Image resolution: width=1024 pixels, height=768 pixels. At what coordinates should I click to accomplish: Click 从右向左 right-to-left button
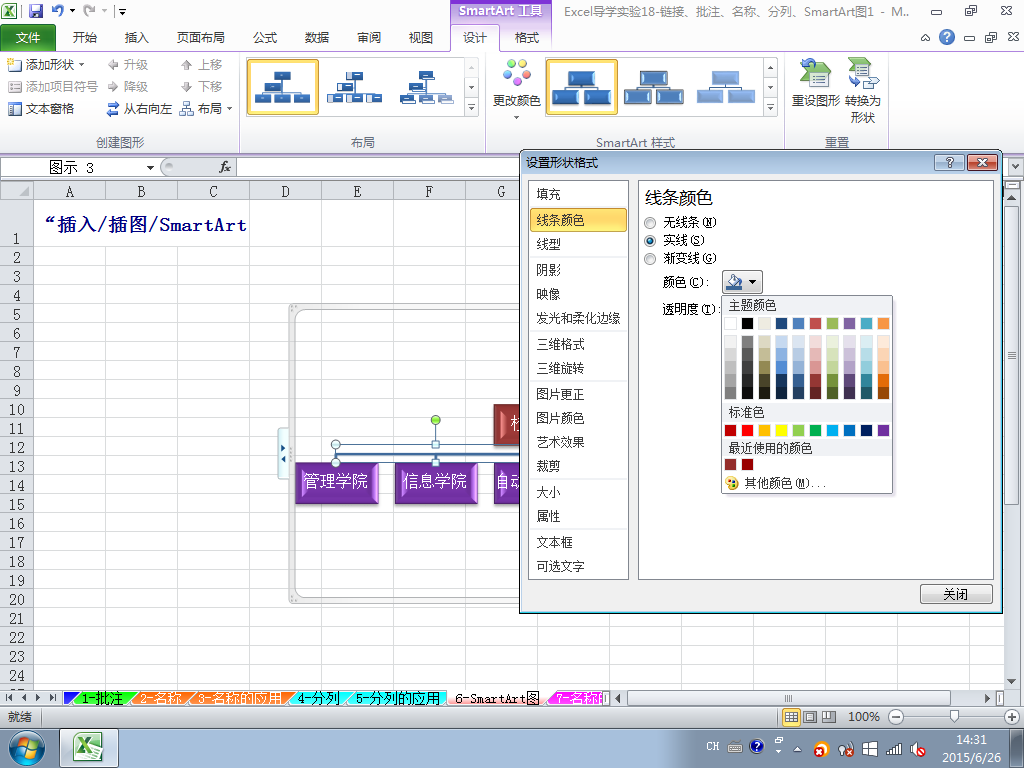coord(139,108)
